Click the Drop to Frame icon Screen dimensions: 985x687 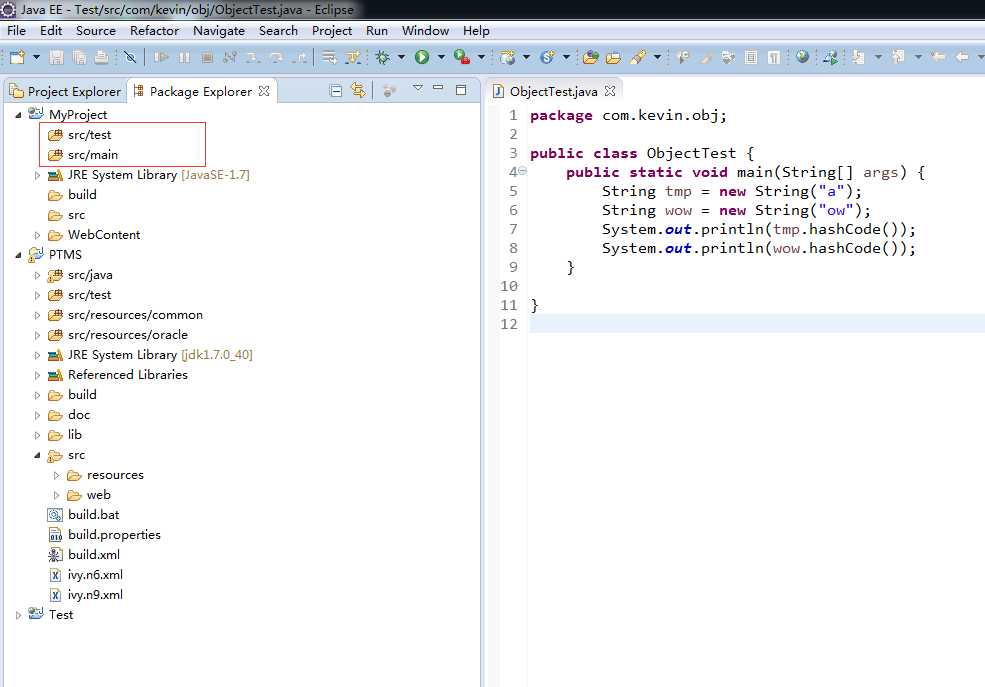tap(329, 58)
